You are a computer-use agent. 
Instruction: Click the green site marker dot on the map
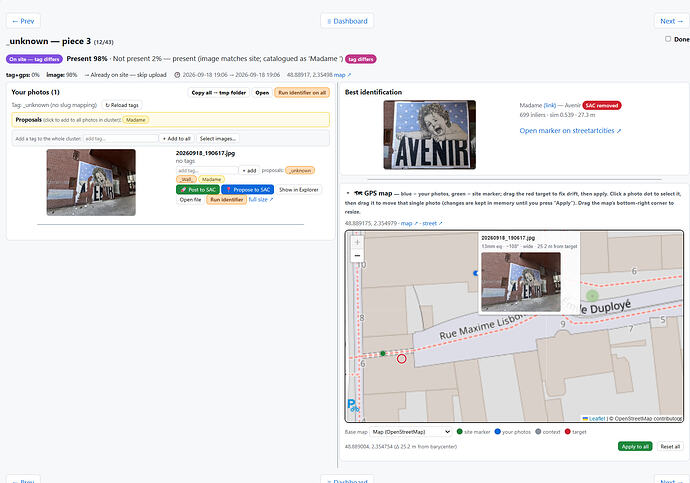[x=383, y=353]
